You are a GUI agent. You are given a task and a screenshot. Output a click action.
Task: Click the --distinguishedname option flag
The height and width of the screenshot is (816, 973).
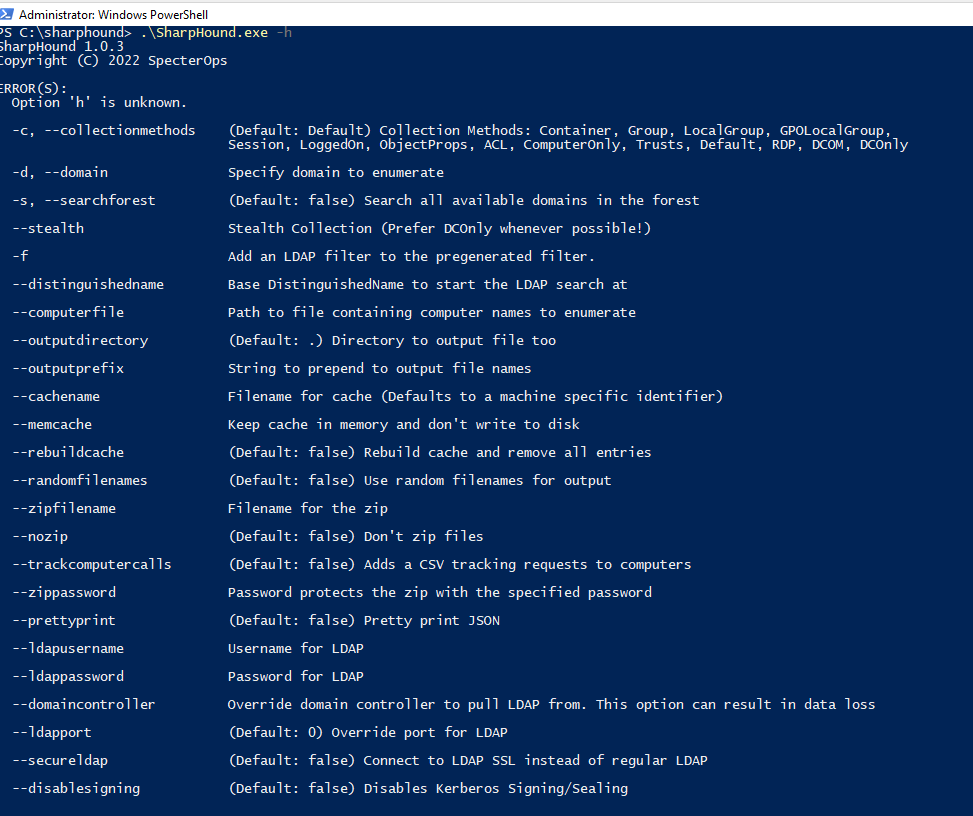pyautogui.click(x=88, y=285)
